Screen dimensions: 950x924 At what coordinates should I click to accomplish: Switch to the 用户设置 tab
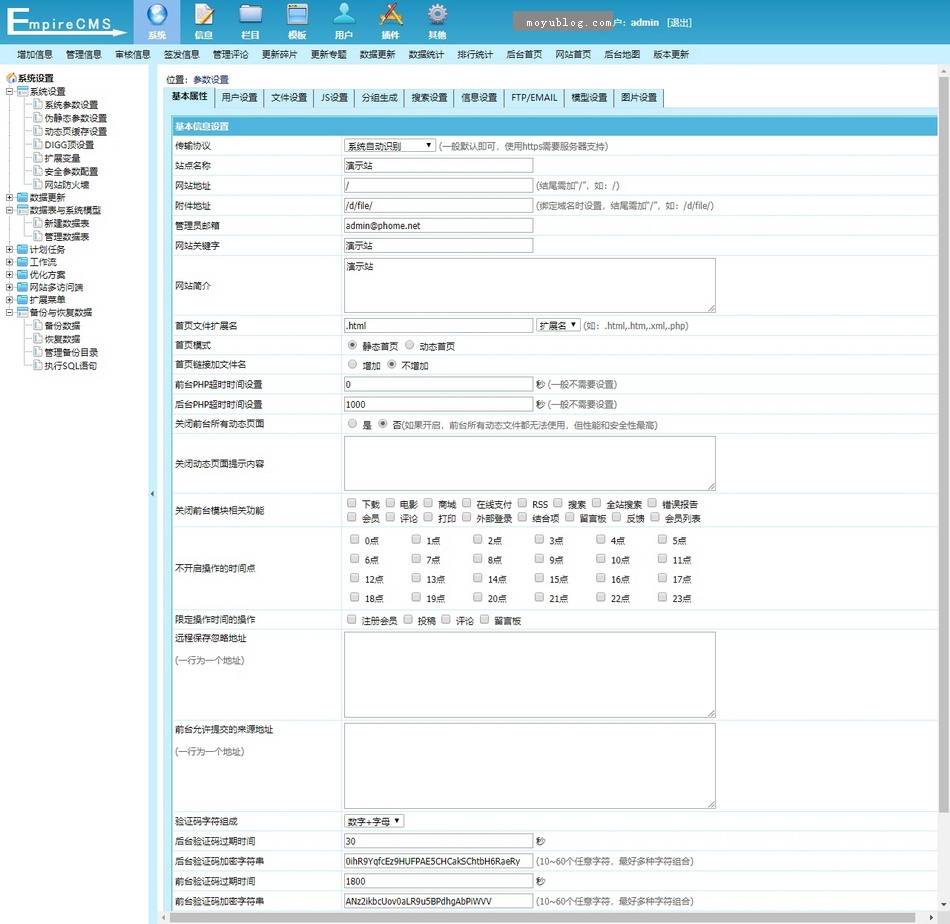click(239, 98)
